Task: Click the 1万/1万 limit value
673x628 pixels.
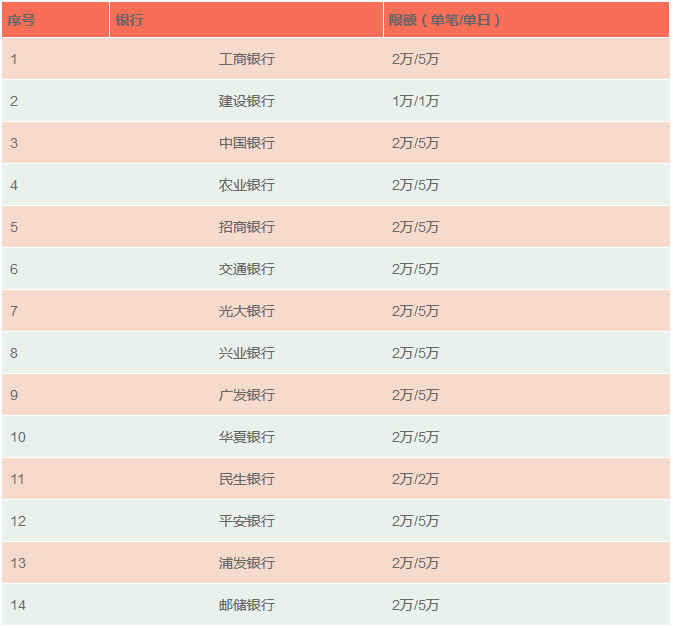Action: (x=415, y=101)
